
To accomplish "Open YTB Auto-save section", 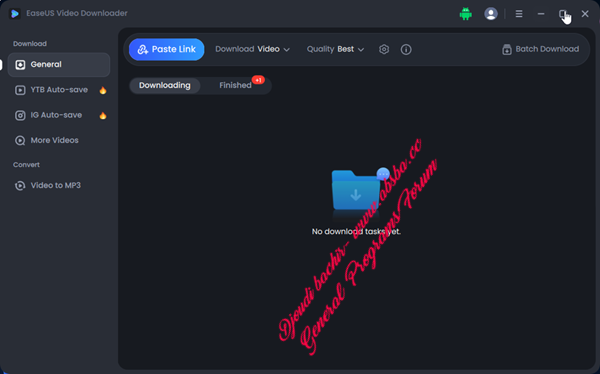I will click(x=59, y=90).
